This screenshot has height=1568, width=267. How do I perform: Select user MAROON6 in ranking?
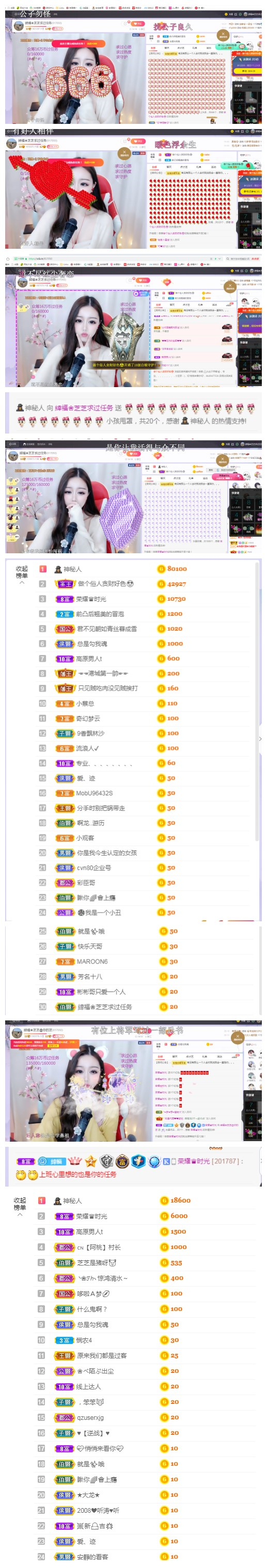tap(91, 961)
